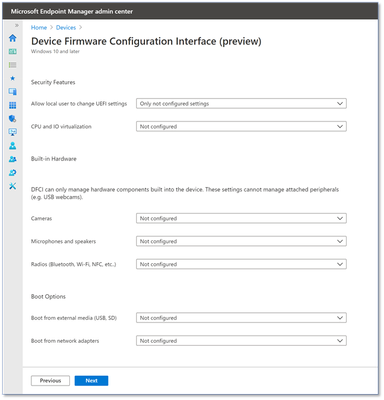Click the Previous button
This screenshot has width=384, height=400.
pos(50,381)
